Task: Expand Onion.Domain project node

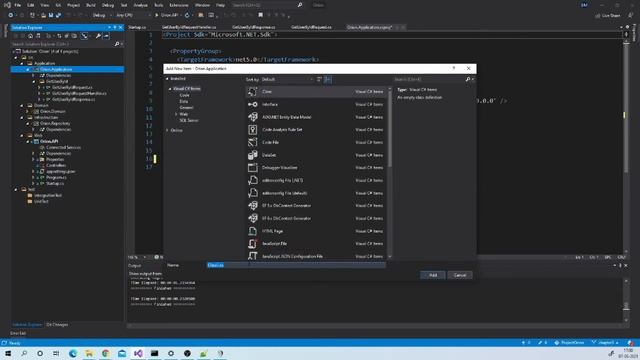Action: (x=28, y=111)
